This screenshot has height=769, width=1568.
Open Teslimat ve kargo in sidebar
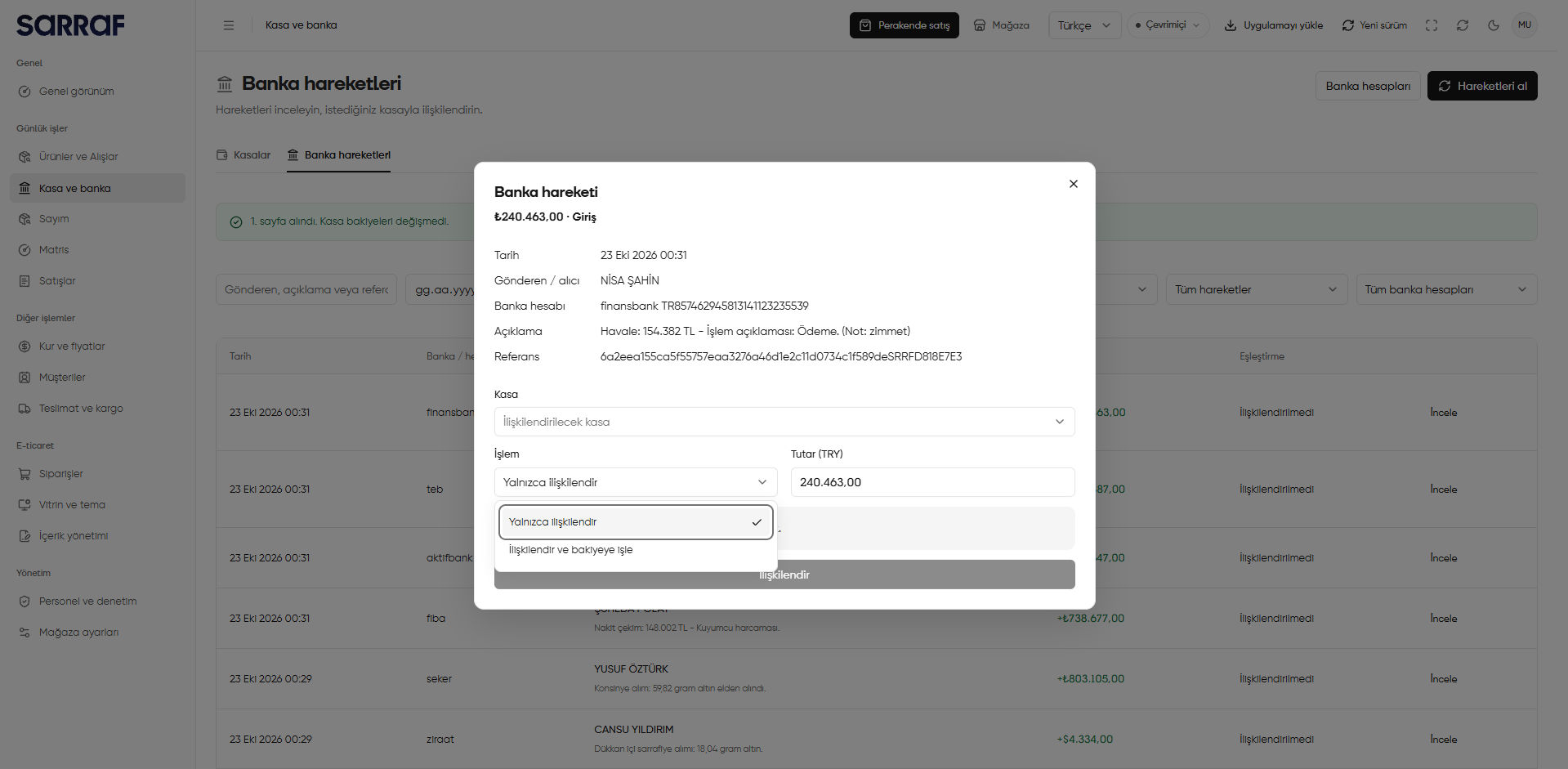coord(97,409)
